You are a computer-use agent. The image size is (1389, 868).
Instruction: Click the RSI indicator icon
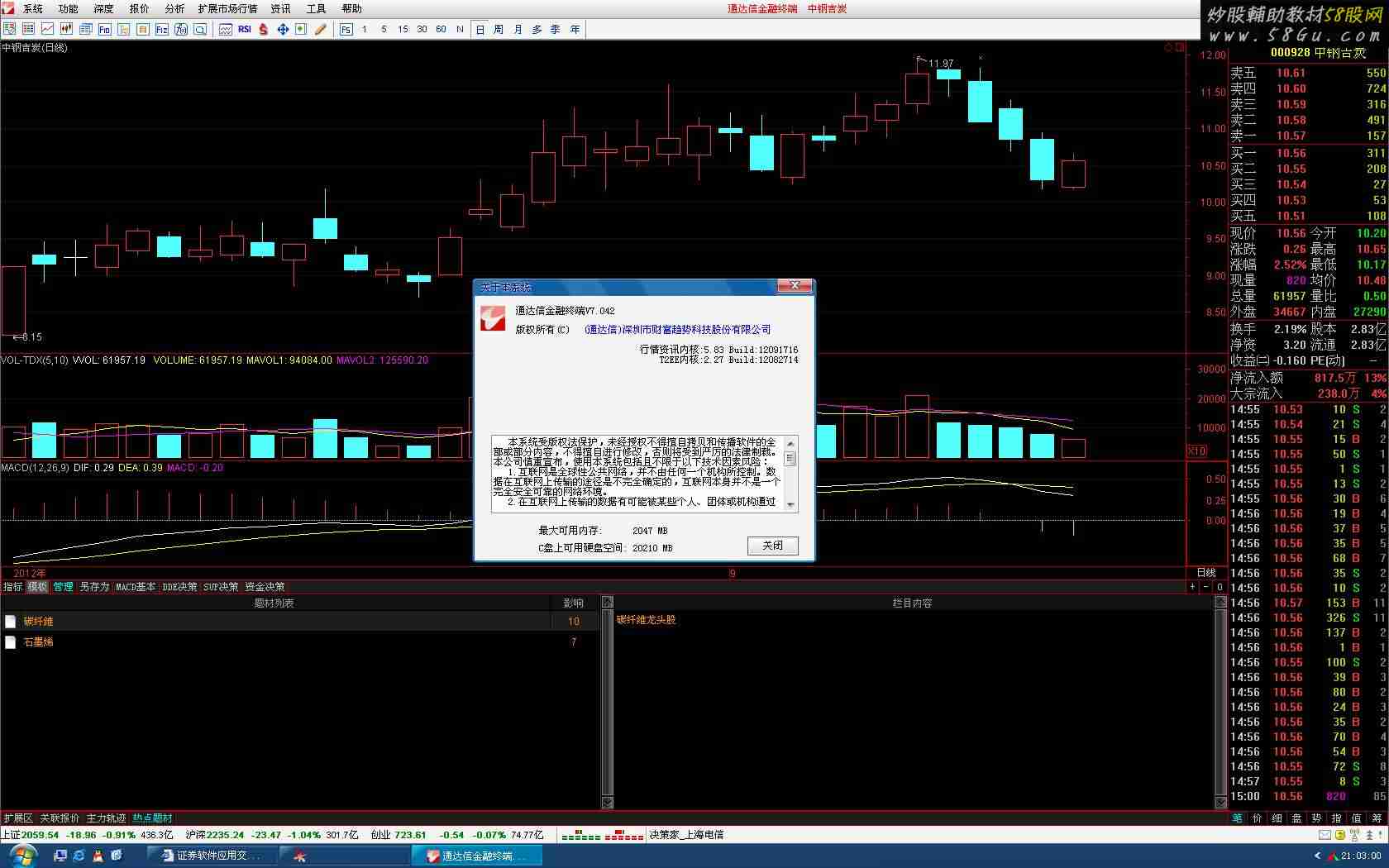click(245, 29)
